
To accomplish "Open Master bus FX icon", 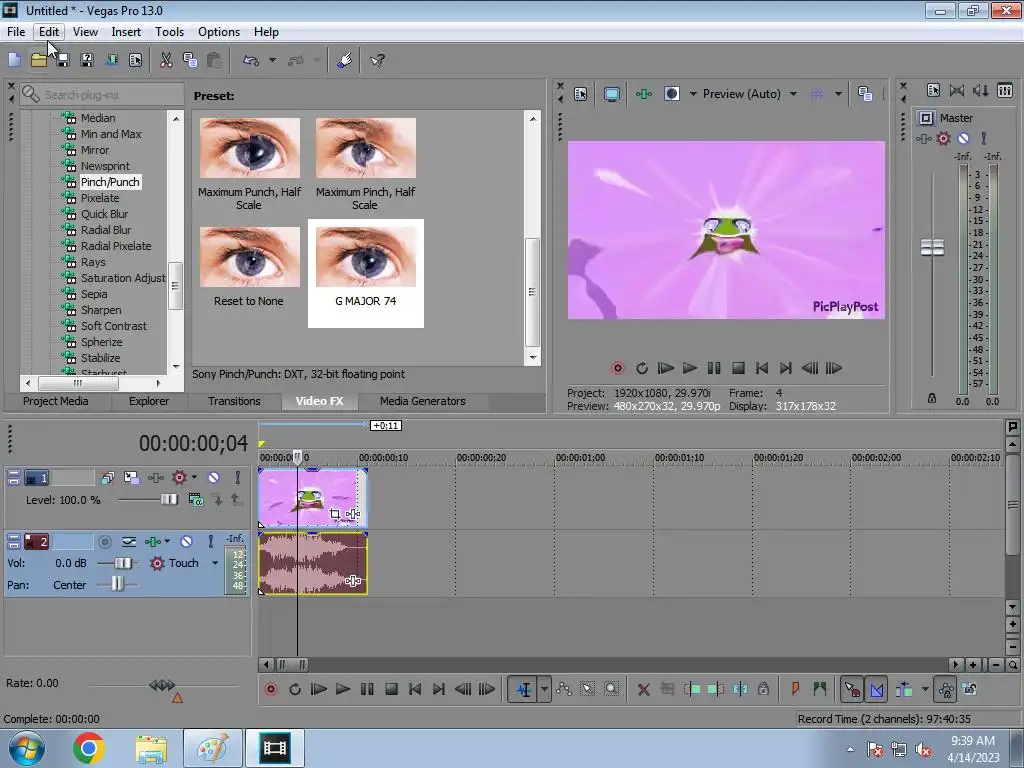I will (x=924, y=138).
